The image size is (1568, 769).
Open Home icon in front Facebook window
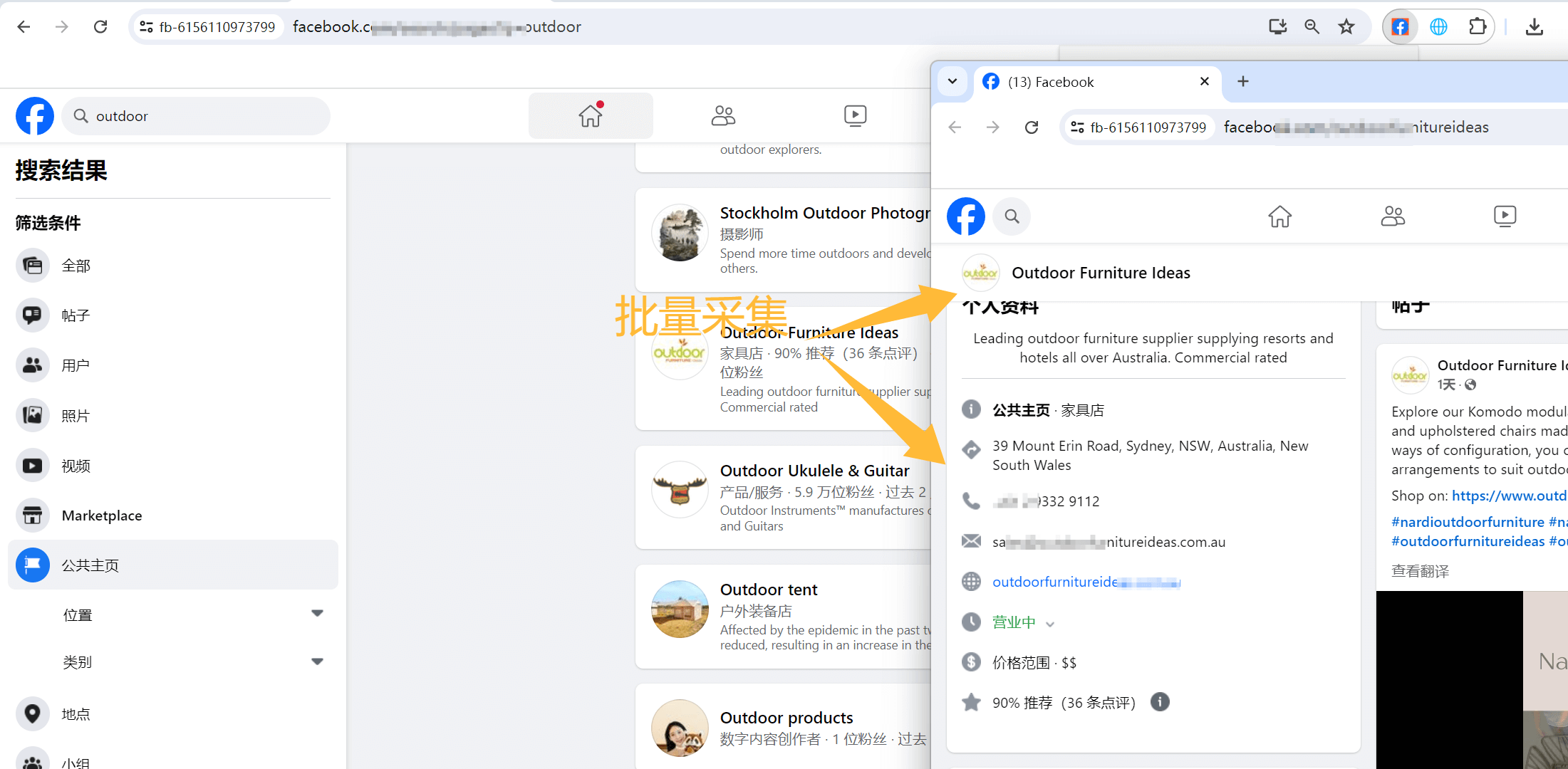pyautogui.click(x=1279, y=216)
